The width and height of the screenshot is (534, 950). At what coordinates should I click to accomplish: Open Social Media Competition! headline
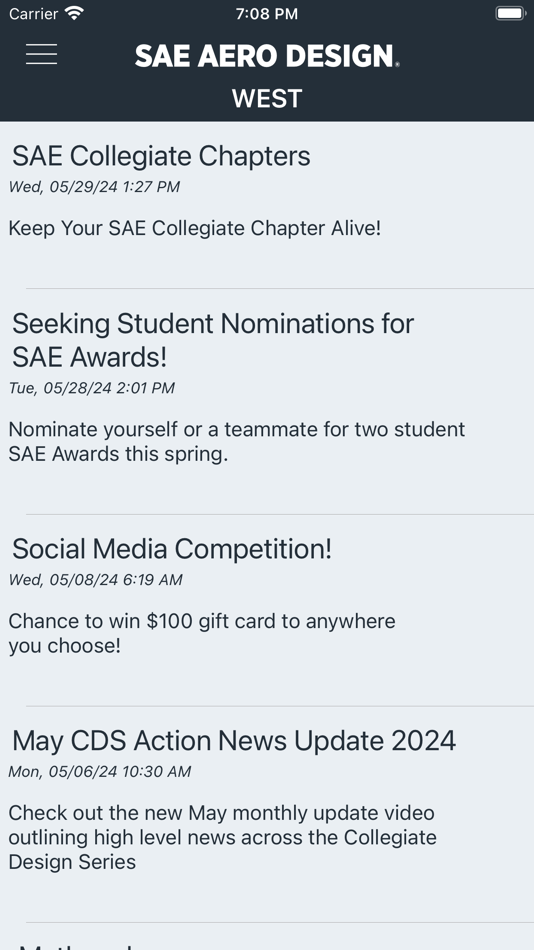click(x=172, y=549)
